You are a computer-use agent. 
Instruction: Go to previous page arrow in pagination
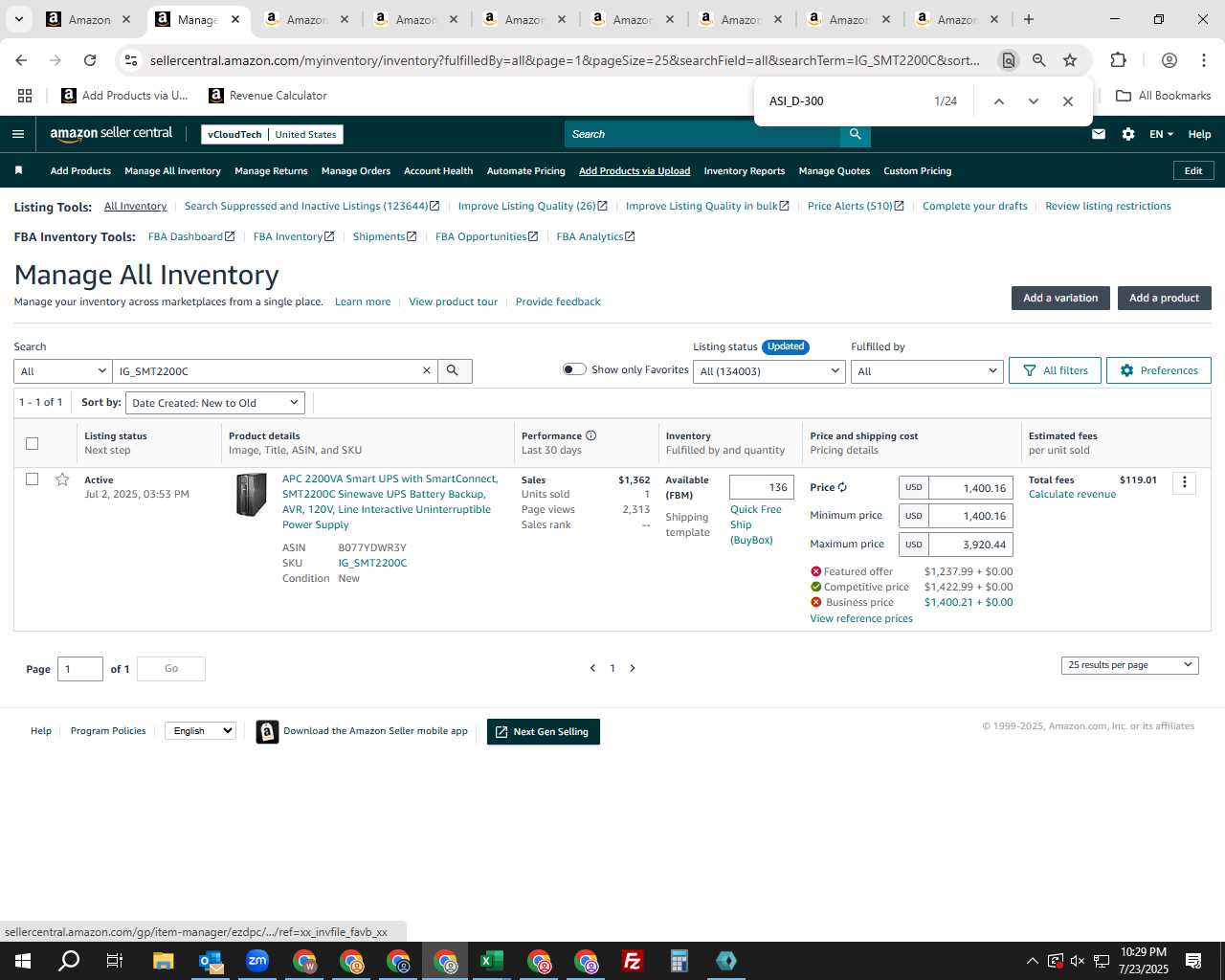[x=592, y=668]
